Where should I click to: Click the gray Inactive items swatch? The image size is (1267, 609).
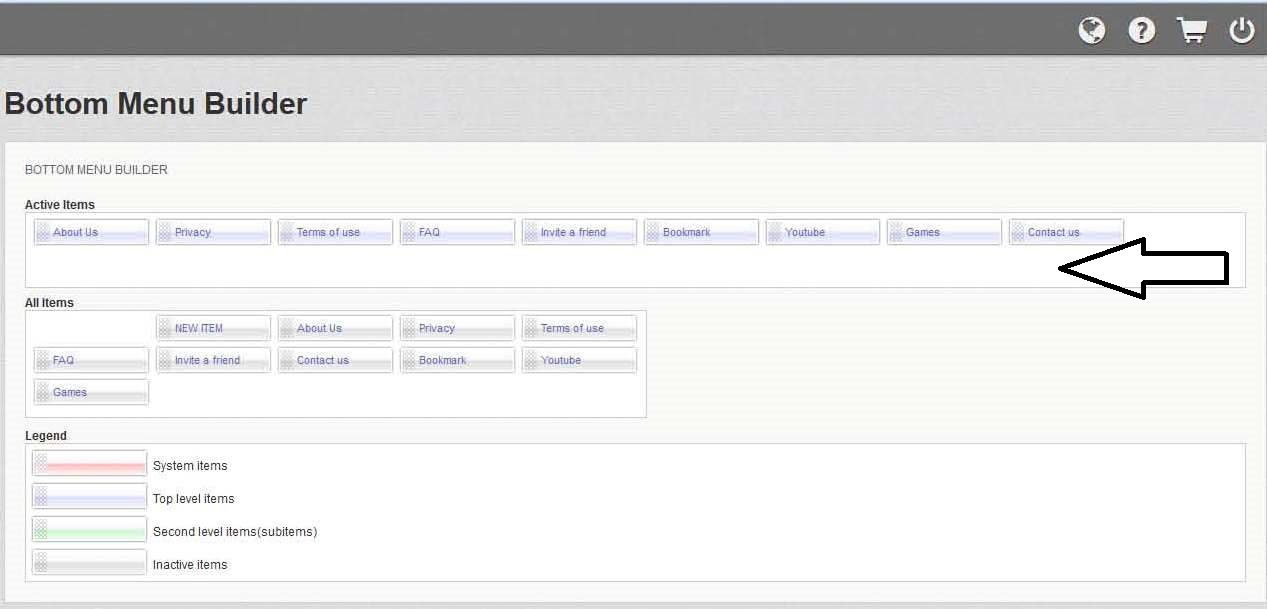coord(89,563)
